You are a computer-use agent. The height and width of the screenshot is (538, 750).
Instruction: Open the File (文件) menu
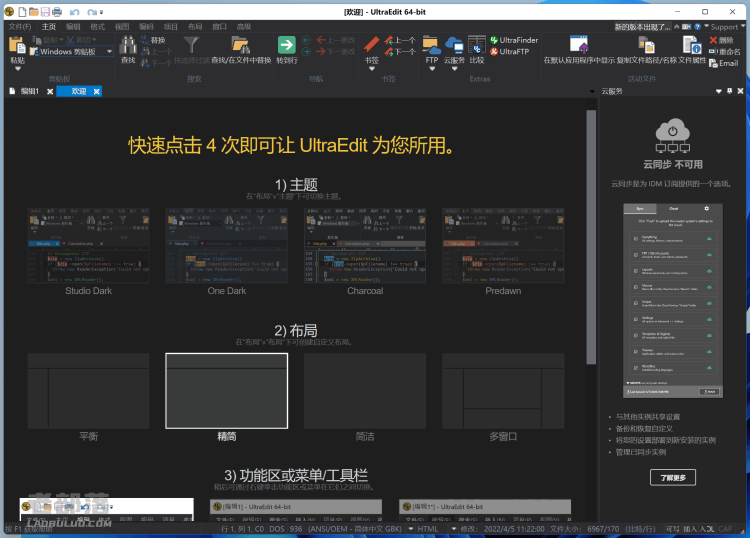tap(20, 27)
